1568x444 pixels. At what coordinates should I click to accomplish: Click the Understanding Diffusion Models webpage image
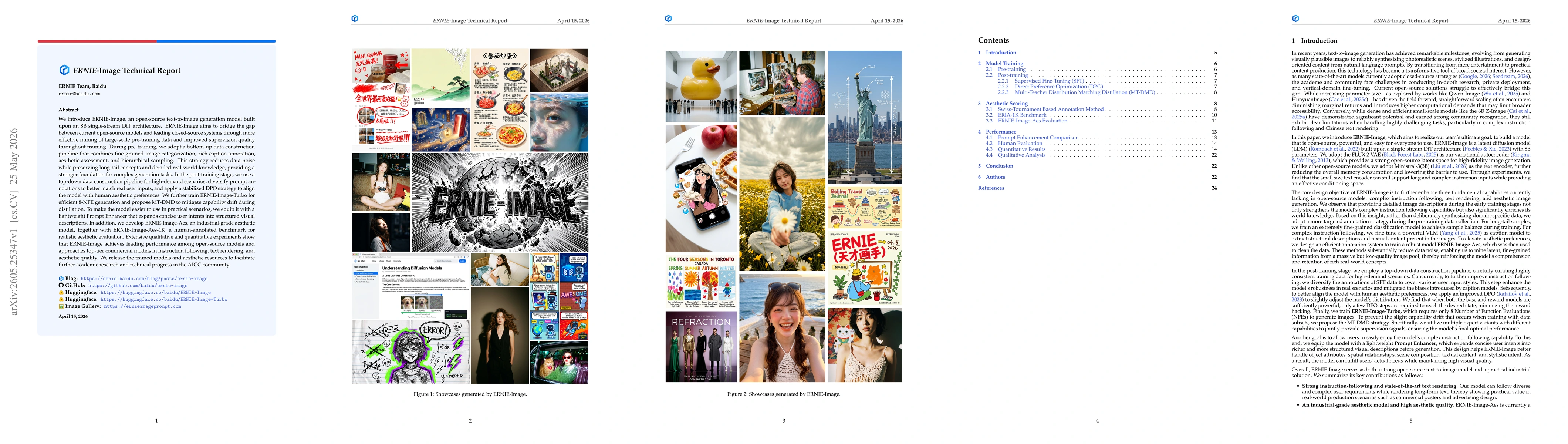tap(410, 286)
